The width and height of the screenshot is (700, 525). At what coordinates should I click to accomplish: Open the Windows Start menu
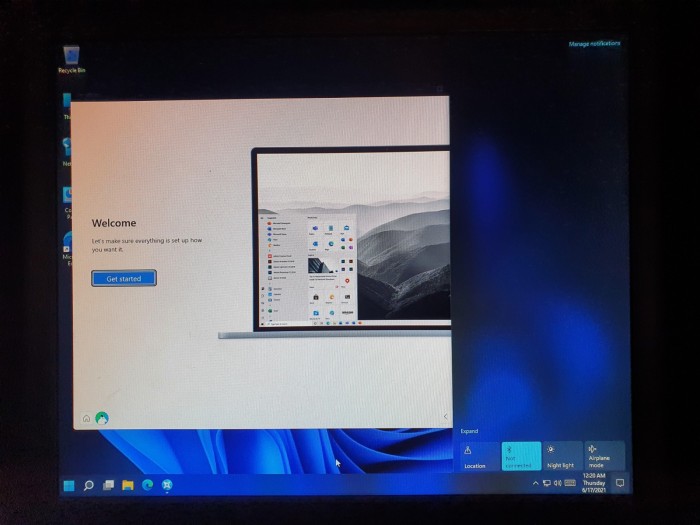pyautogui.click(x=69, y=485)
